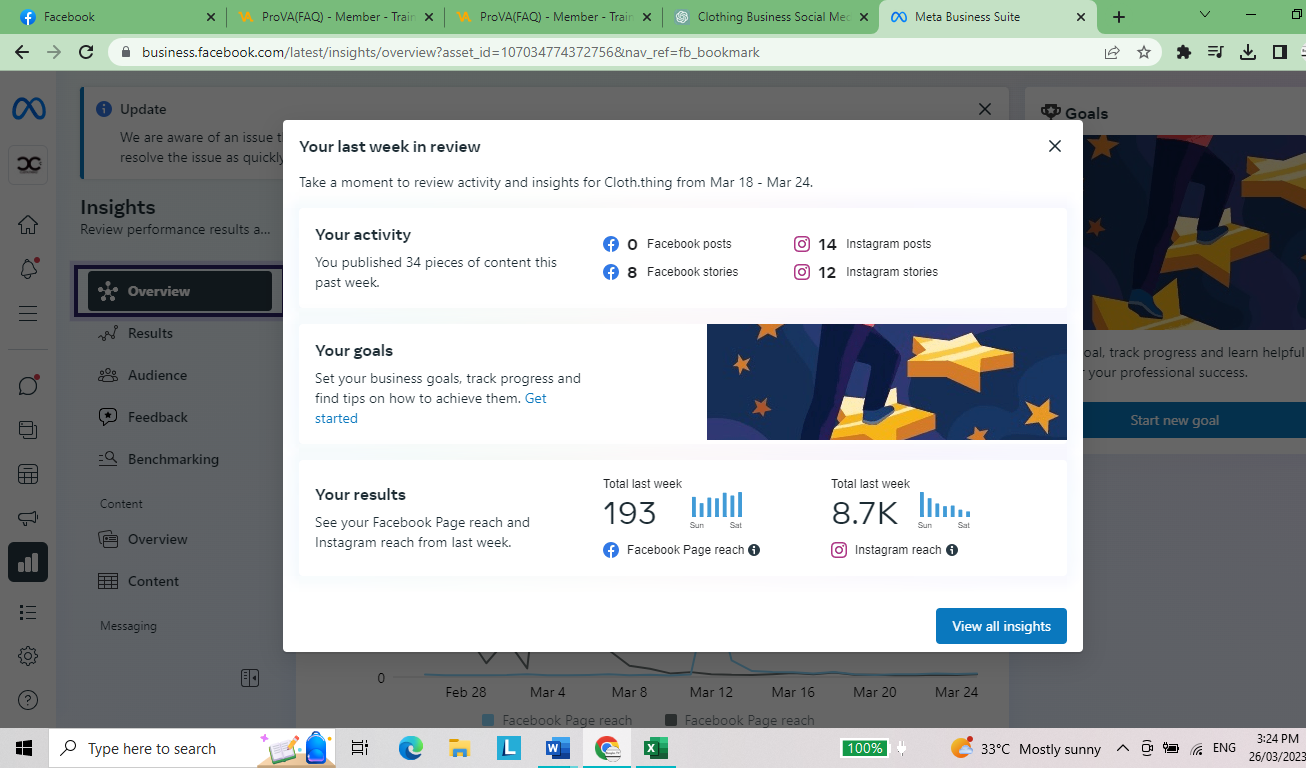Open the Inbox chat bubble icon
Viewport: 1306px width, 768px height.
click(28, 385)
